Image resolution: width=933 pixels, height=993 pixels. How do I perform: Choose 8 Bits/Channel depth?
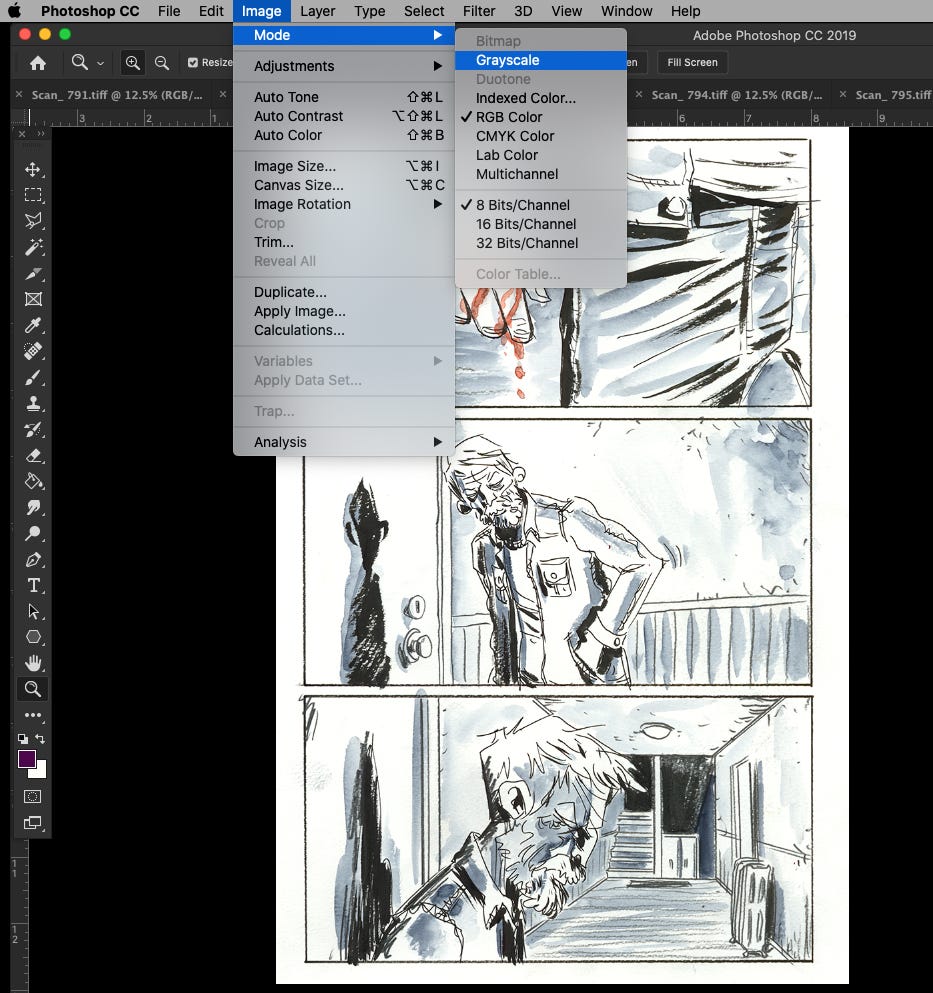pyautogui.click(x=541, y=205)
